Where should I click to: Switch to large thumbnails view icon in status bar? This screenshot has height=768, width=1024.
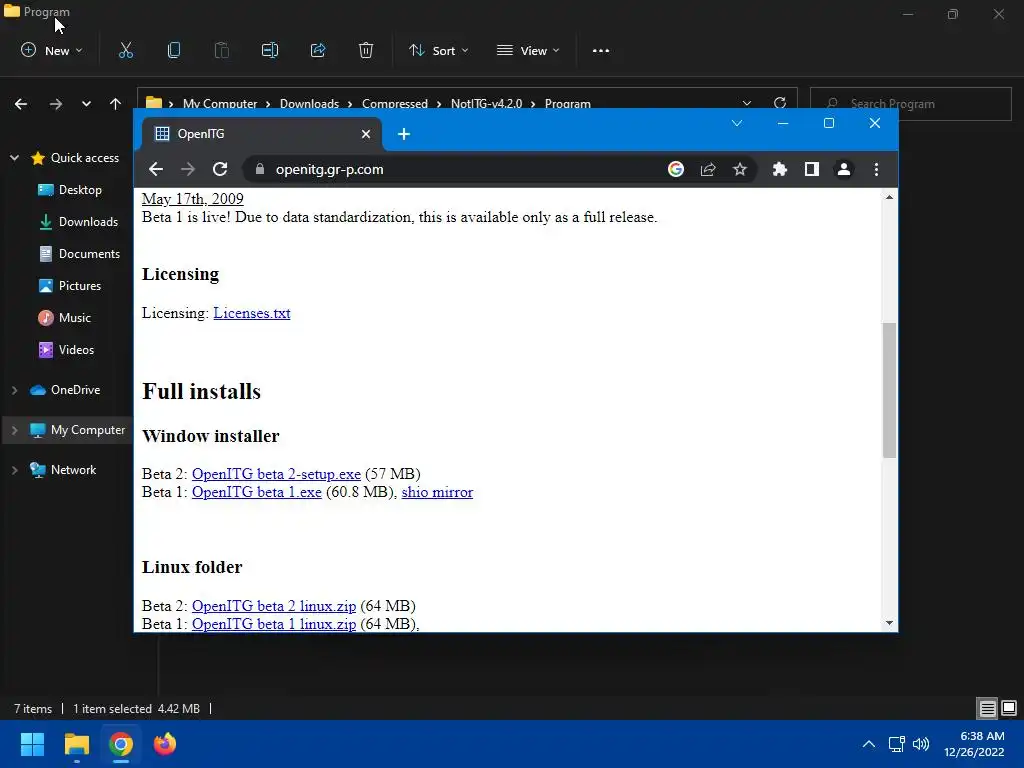(1009, 708)
